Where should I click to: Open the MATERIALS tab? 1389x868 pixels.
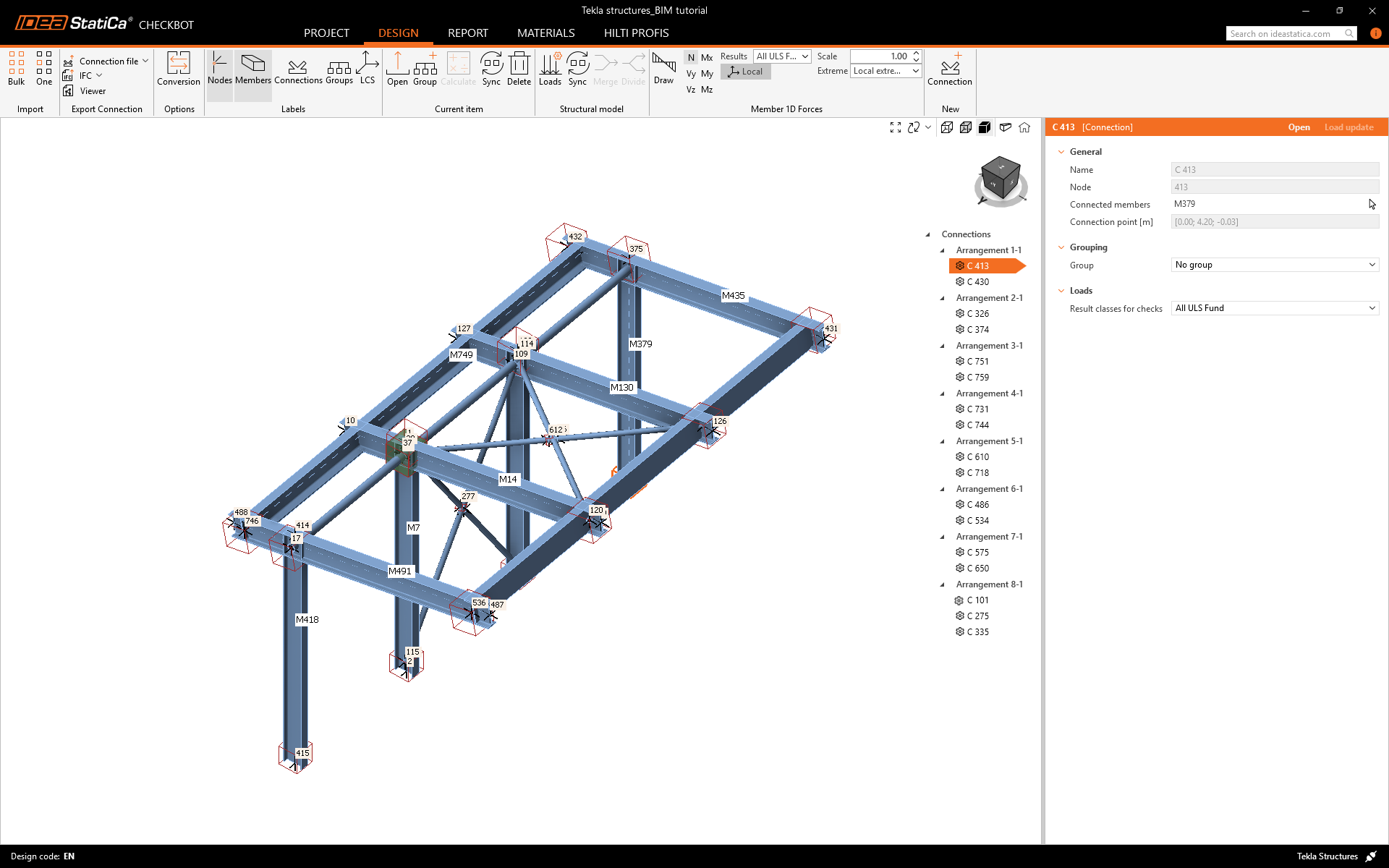point(545,33)
